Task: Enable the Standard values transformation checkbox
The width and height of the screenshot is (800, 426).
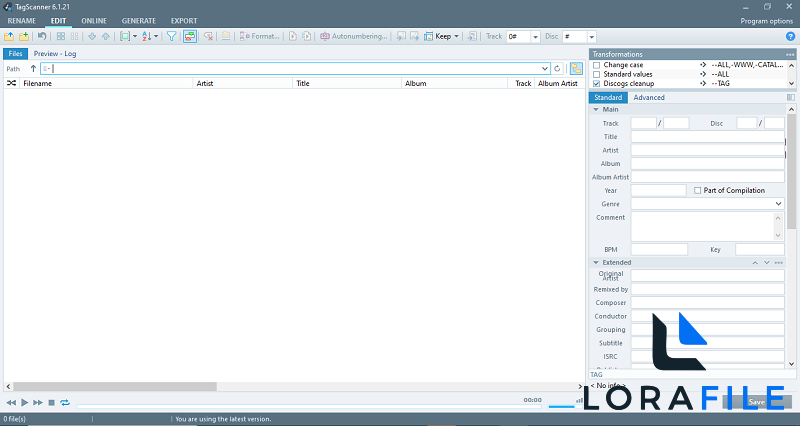Action: [x=596, y=74]
